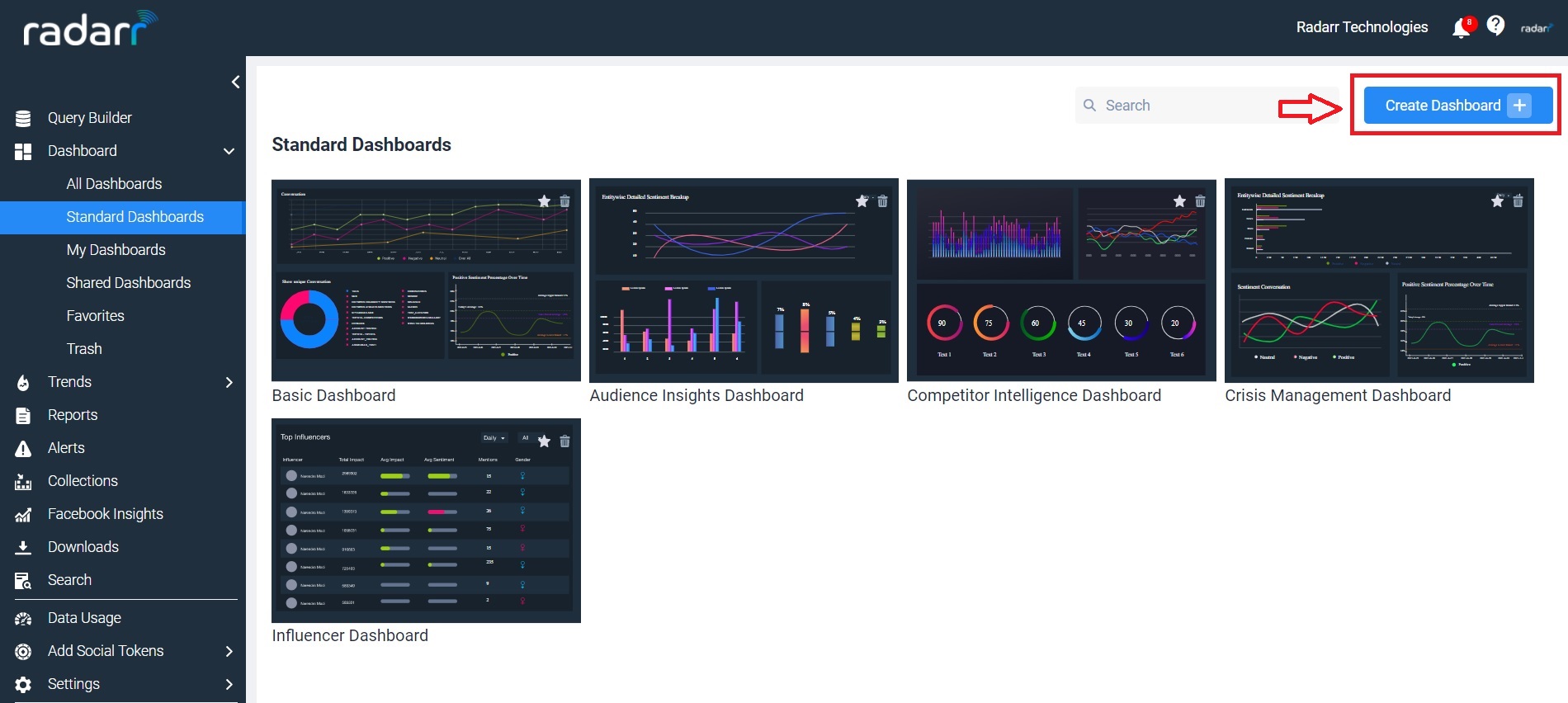Click the magnifier icon in search box

[x=1089, y=106]
